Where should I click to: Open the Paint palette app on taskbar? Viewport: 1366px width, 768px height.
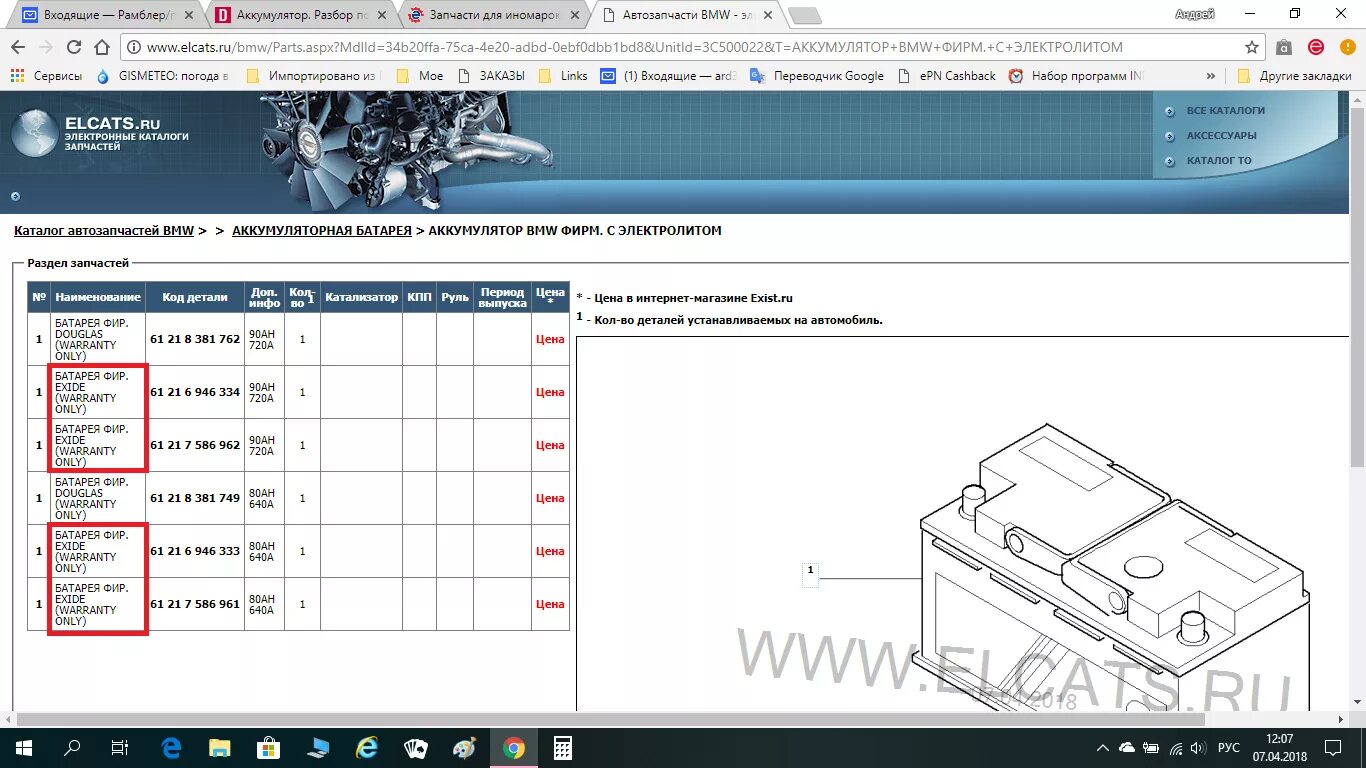click(465, 748)
